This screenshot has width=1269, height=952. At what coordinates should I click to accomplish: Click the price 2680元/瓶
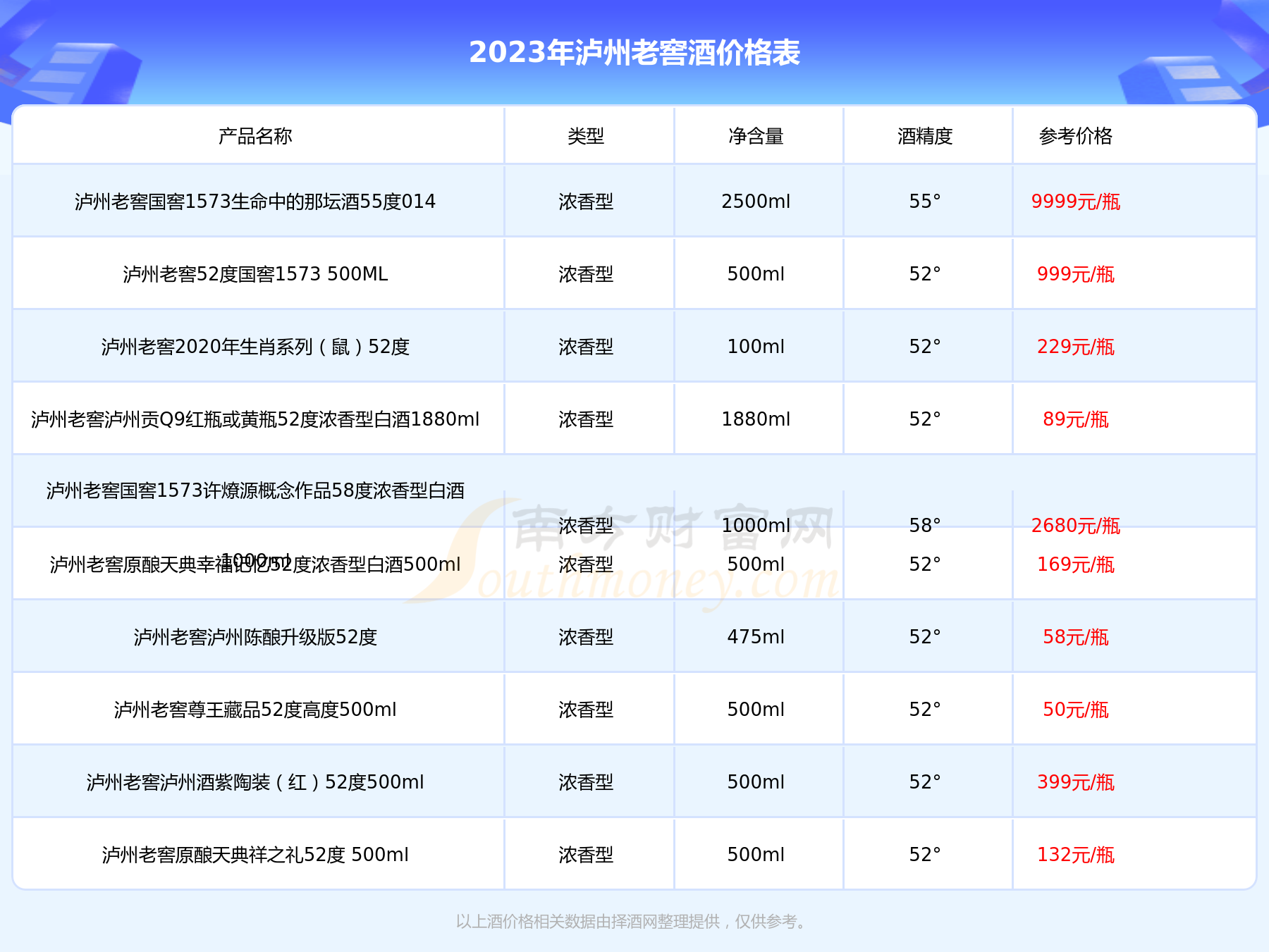tap(1076, 526)
